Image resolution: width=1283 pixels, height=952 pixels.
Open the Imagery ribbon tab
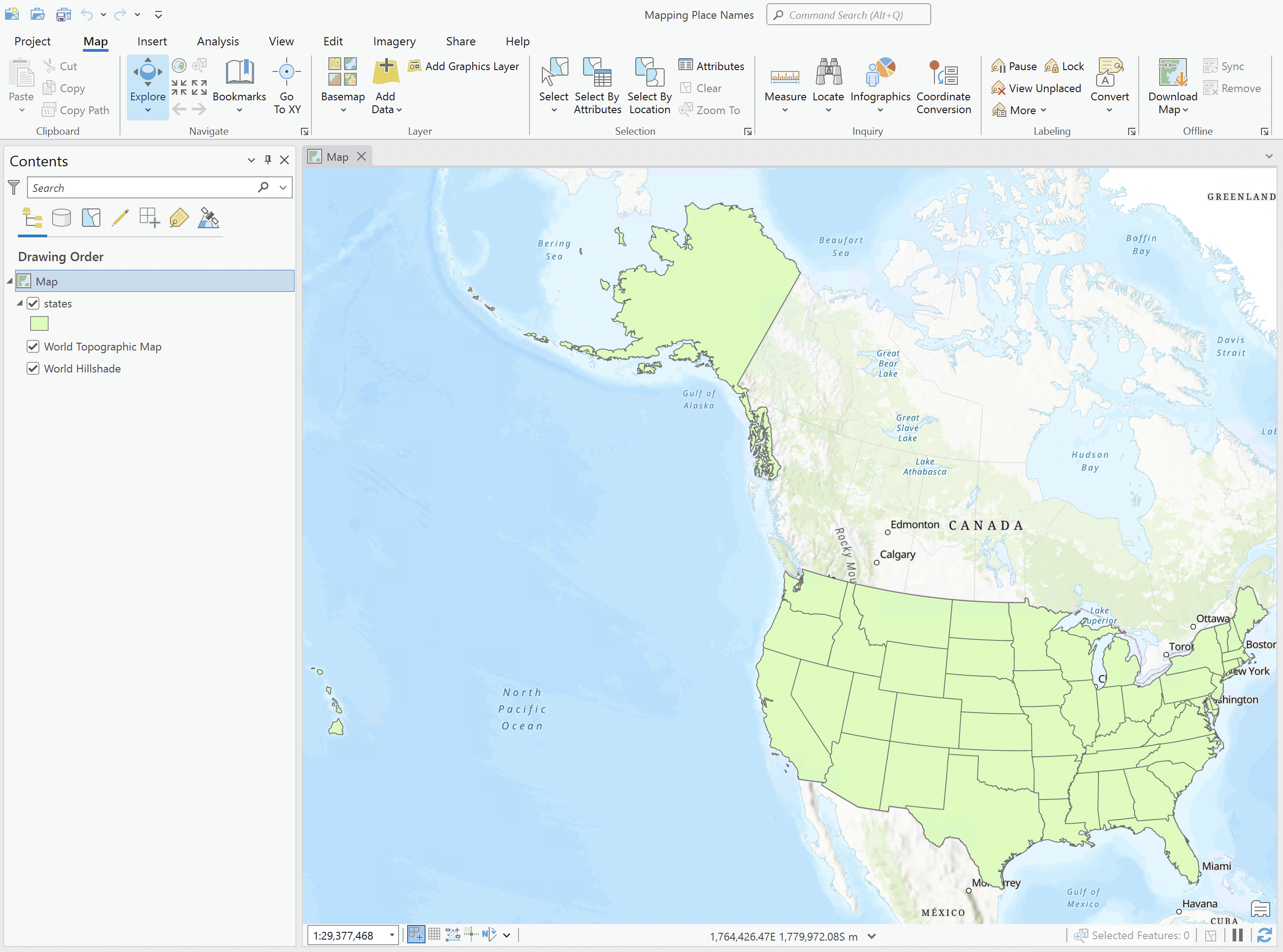(x=394, y=41)
